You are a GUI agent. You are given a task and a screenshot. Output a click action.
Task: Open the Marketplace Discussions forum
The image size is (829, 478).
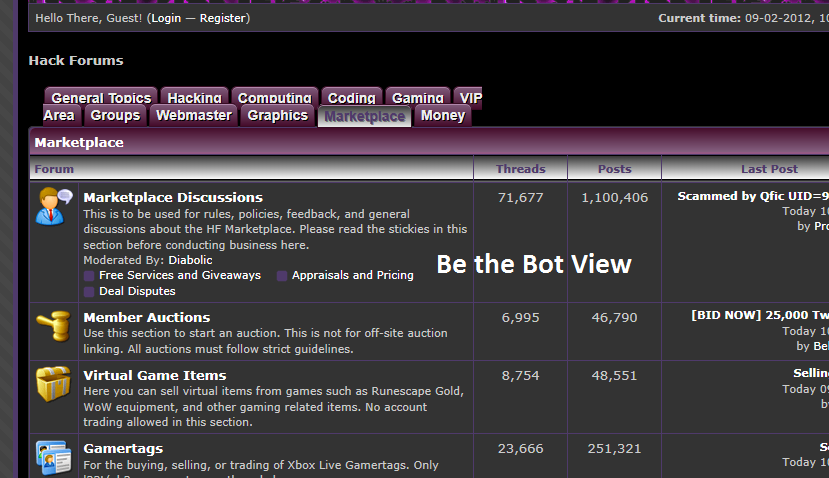(173, 197)
